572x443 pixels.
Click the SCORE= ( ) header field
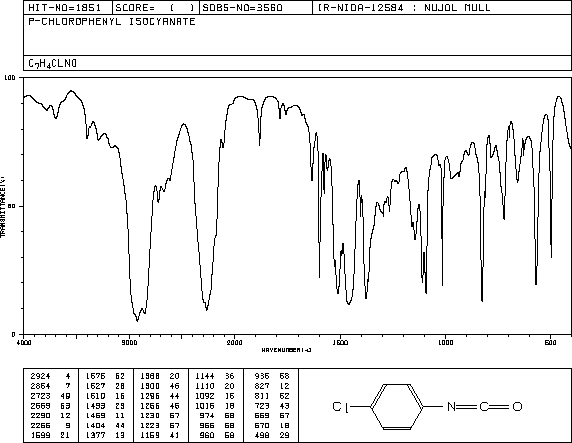(x=155, y=8)
